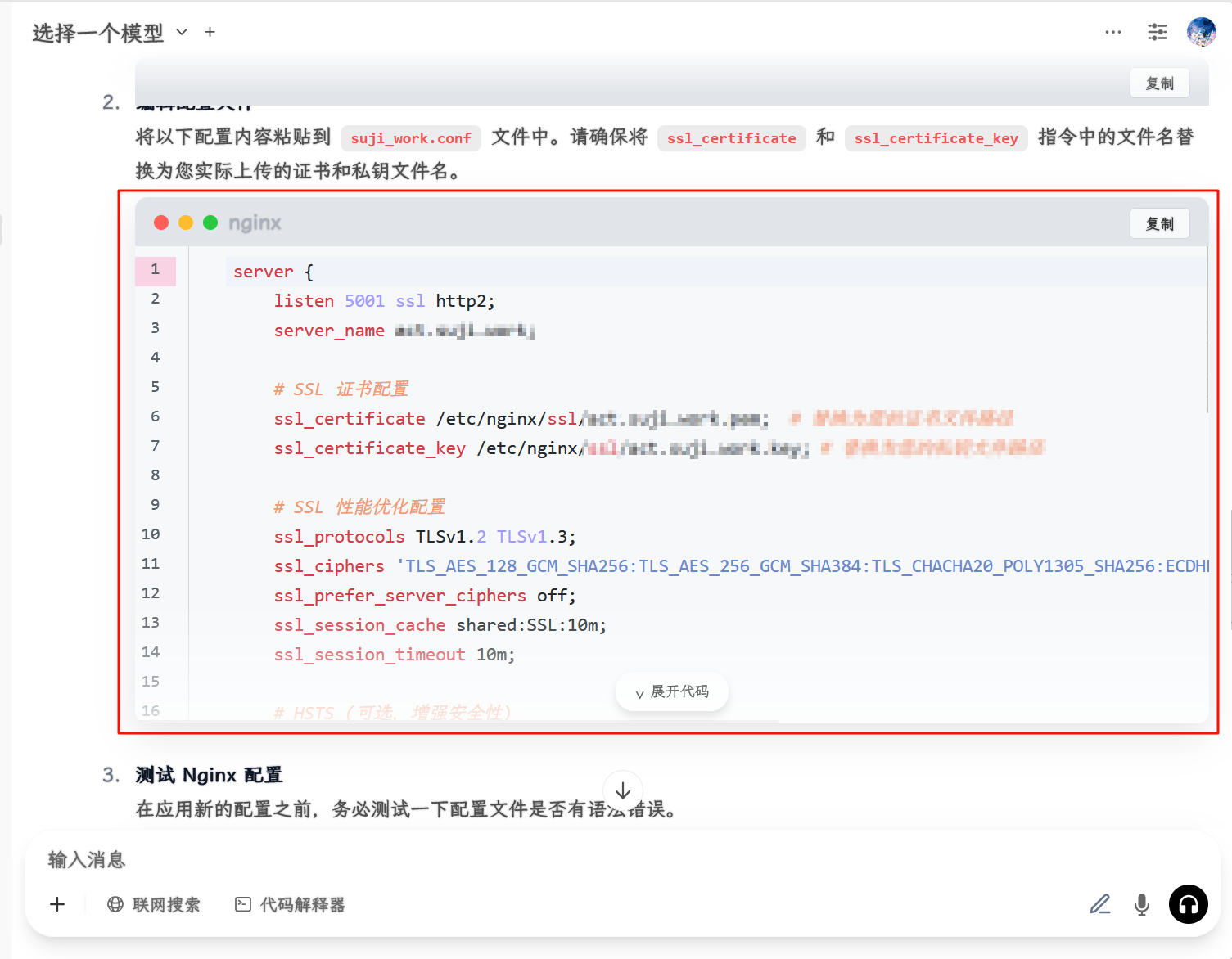Focus the 输入消息 input field

[622, 859]
